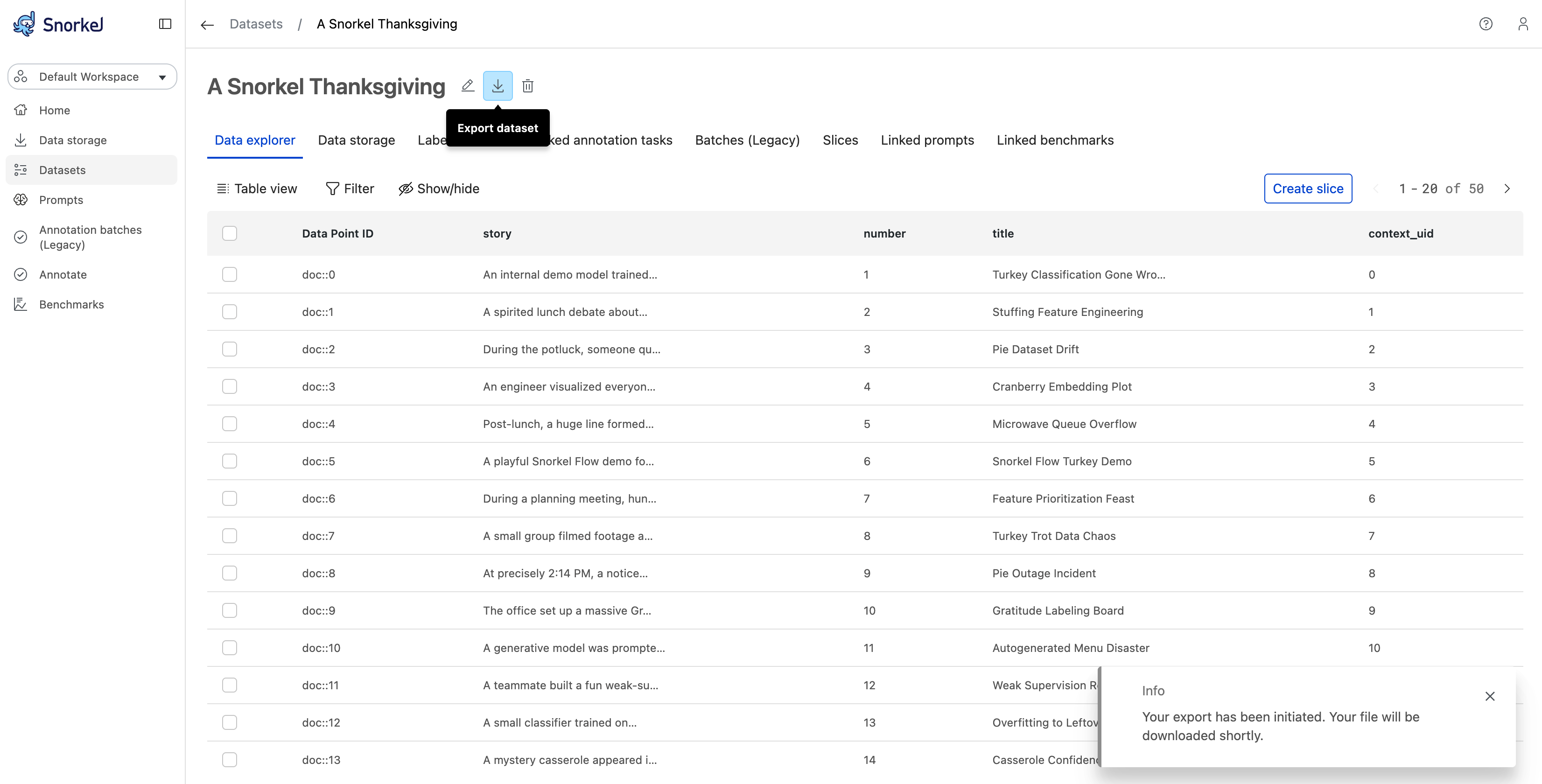Viewport: 1542px width, 784px height.
Task: Open the Linked benchmarks tab
Action: pos(1055,140)
